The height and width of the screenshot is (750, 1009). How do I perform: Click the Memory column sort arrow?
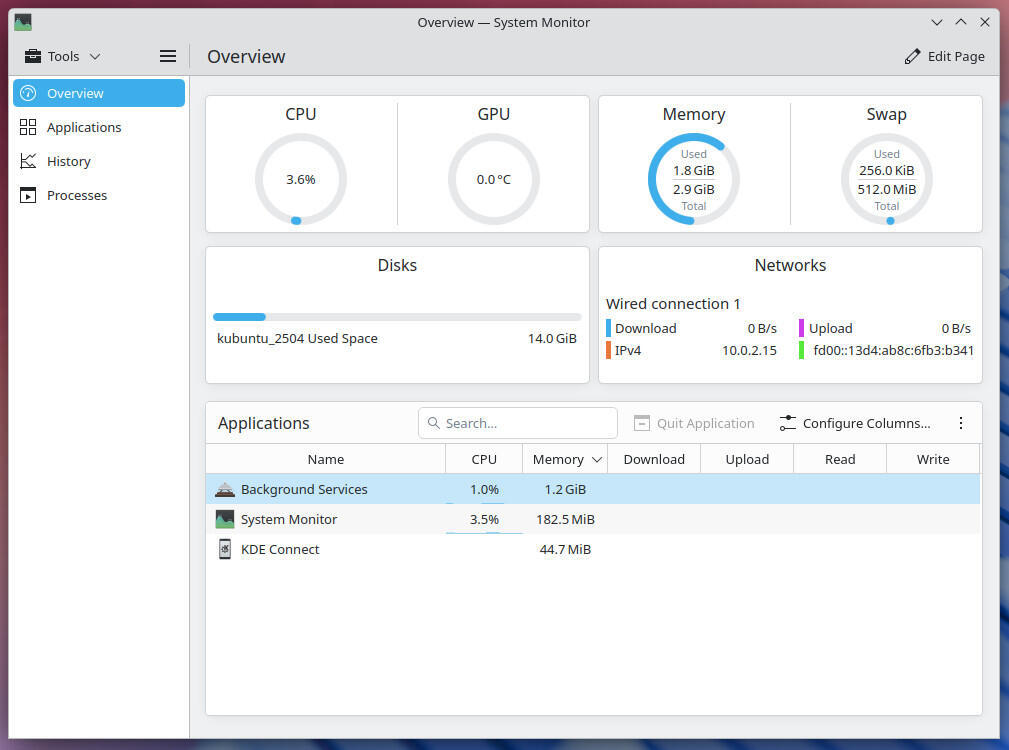tap(598, 460)
